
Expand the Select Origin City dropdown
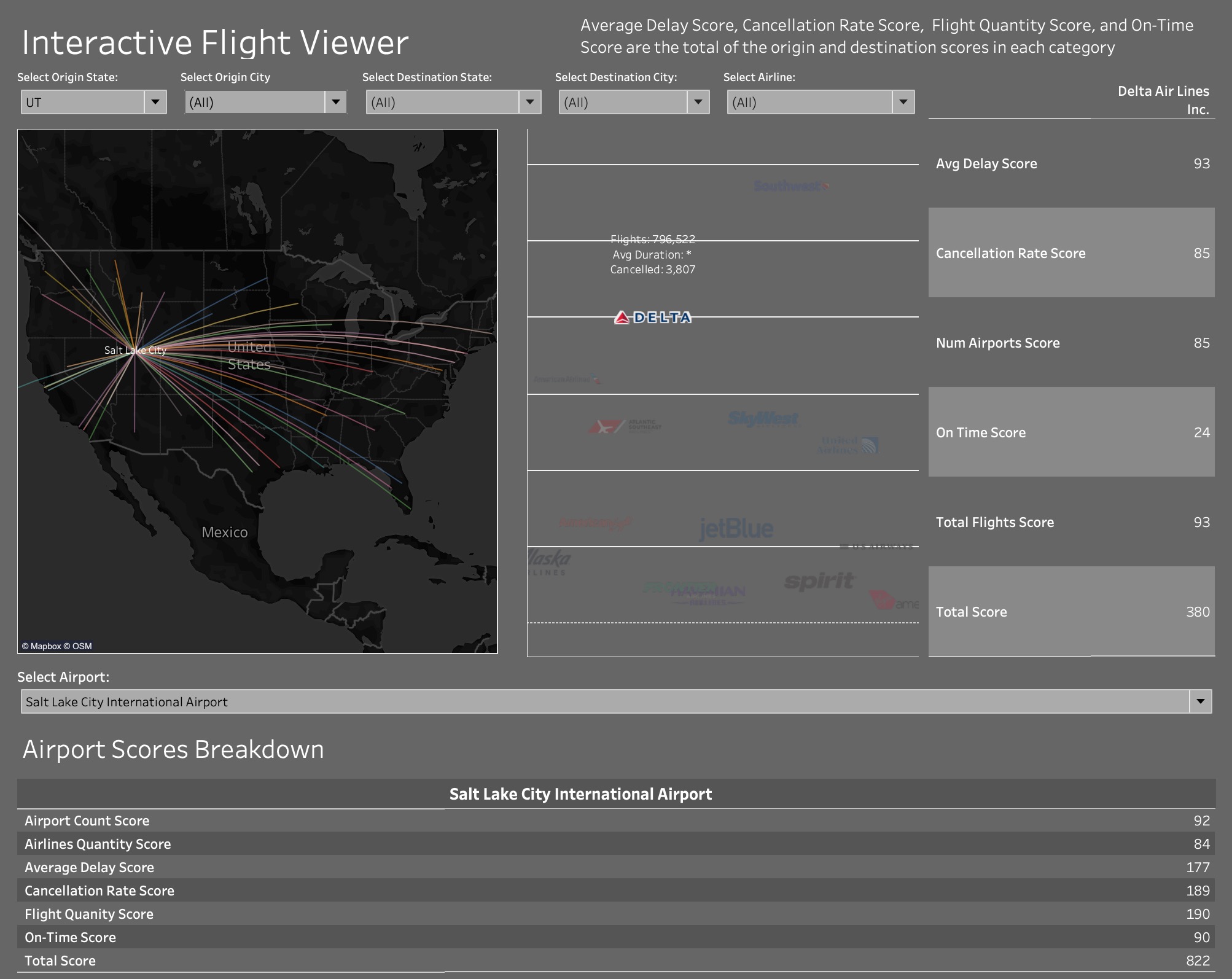(335, 102)
